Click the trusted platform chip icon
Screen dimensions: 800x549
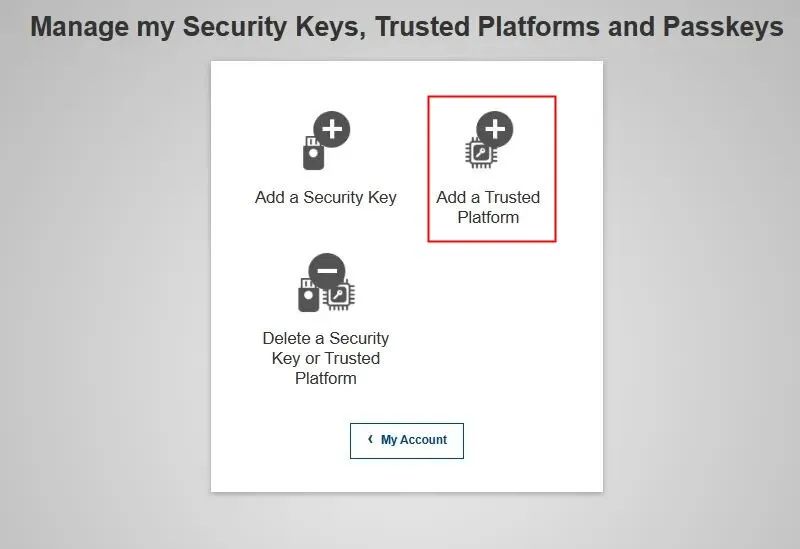(480, 153)
